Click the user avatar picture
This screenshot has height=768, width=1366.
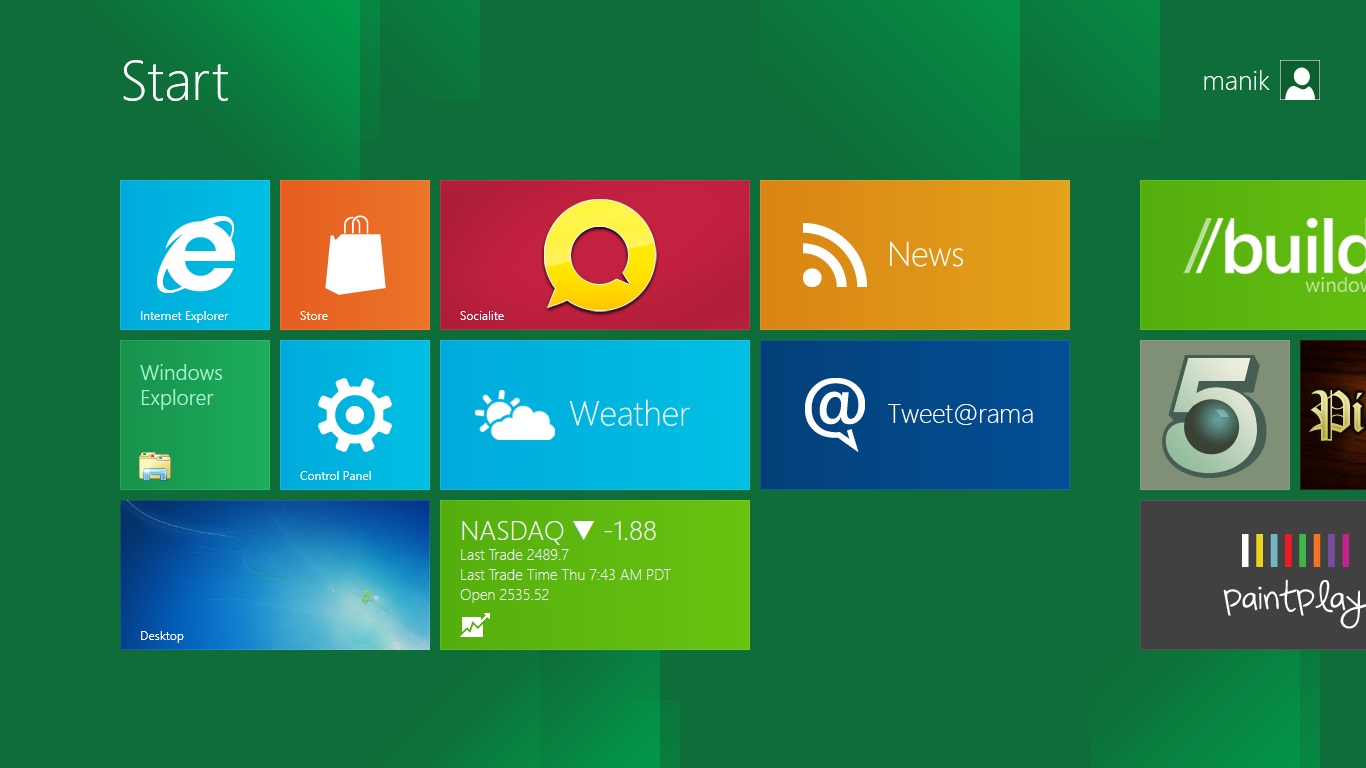1299,79
